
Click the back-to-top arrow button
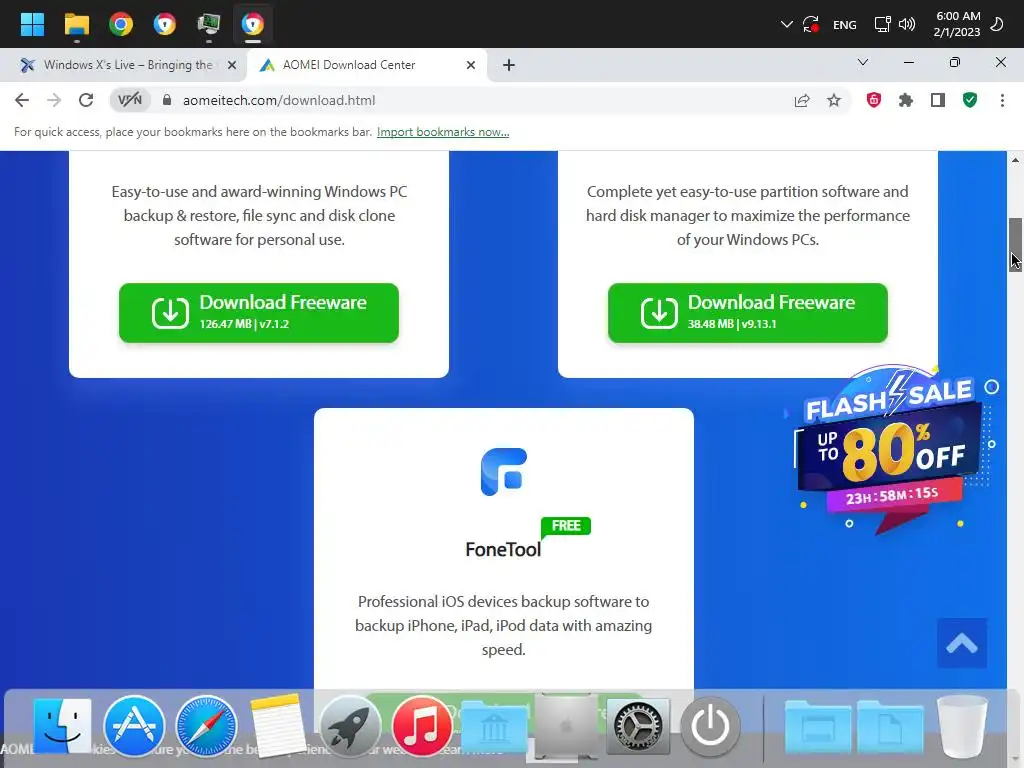click(x=961, y=643)
